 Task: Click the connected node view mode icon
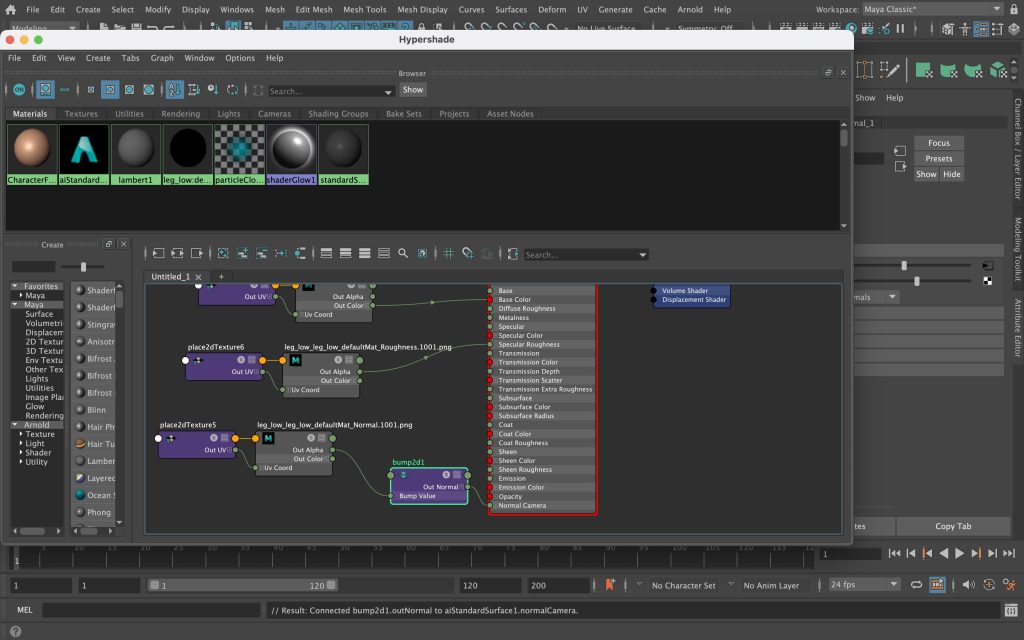pos(345,253)
